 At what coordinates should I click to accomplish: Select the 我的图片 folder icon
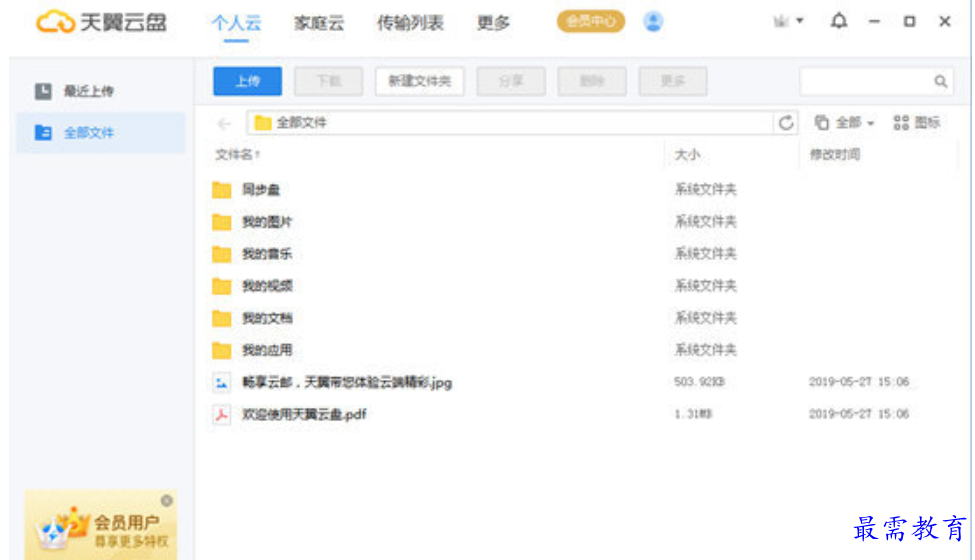tap(221, 222)
